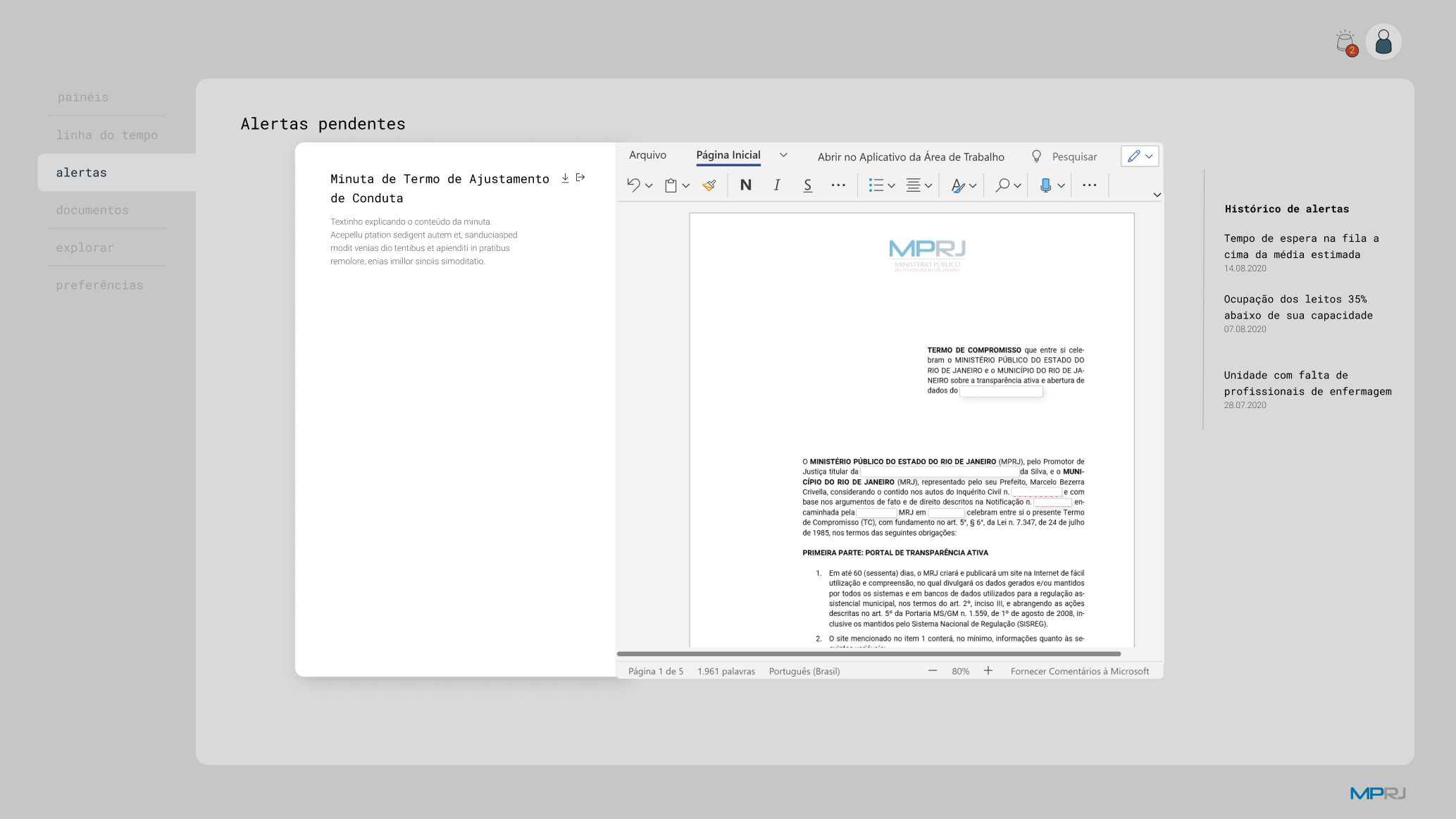Click the blank field after 'dados do'
Viewport: 1456px width, 819px height.
[1000, 391]
